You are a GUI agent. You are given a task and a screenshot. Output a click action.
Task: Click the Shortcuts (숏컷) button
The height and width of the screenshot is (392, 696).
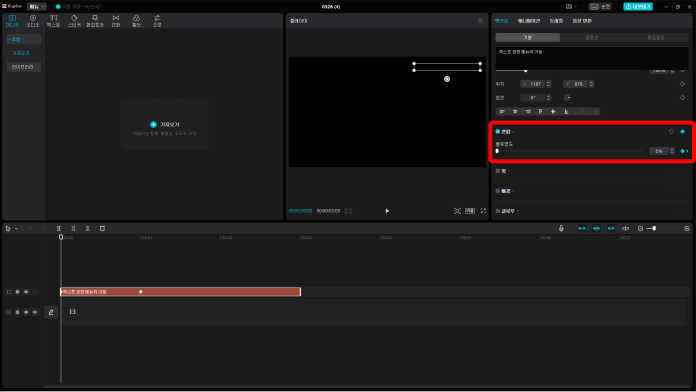pos(600,7)
